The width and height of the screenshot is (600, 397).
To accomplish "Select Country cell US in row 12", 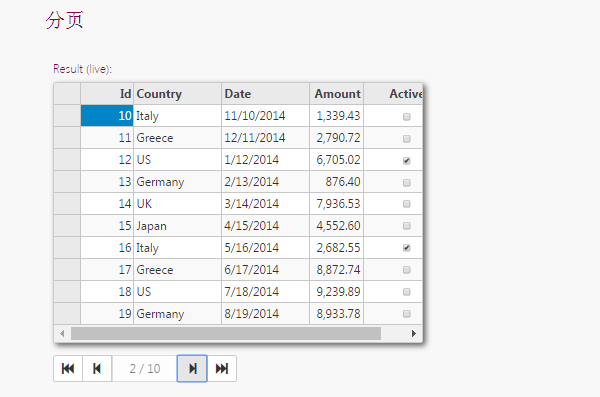I will pyautogui.click(x=177, y=160).
